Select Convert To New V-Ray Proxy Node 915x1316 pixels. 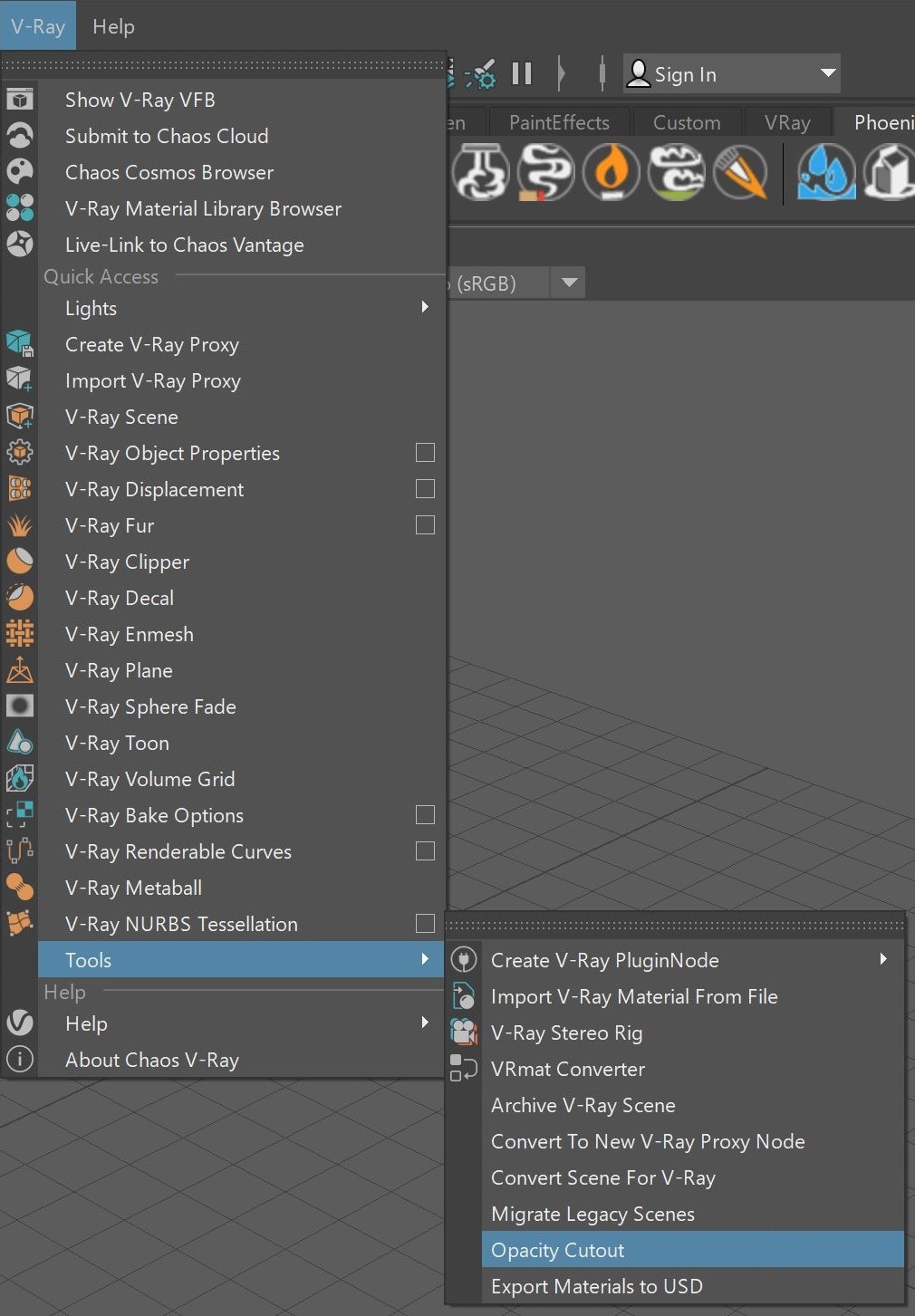[x=692, y=1141]
